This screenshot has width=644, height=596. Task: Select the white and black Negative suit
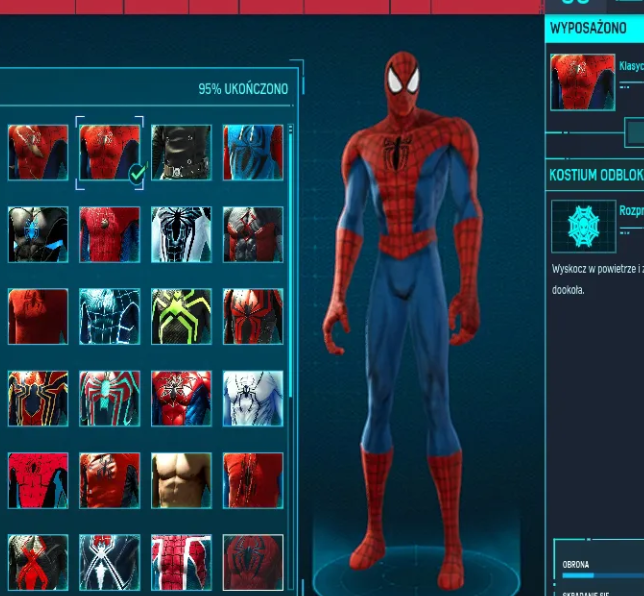[181, 235]
